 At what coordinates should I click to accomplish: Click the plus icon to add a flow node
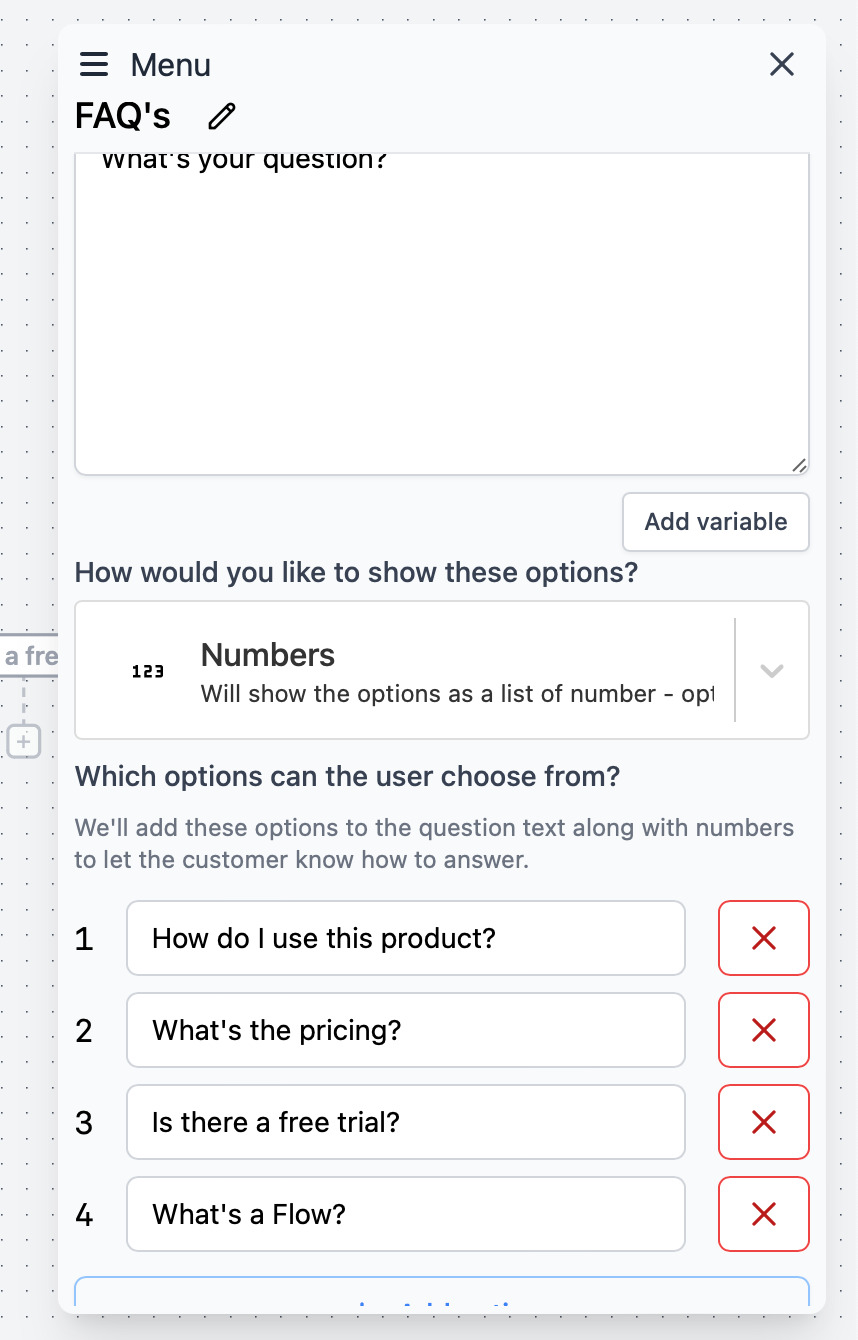[22, 741]
